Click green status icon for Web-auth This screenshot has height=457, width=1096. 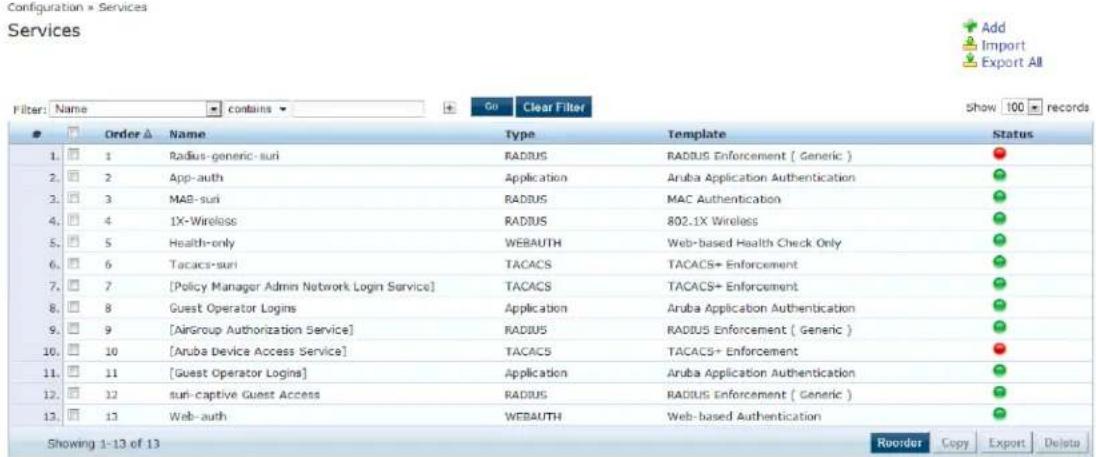[x=1000, y=414]
